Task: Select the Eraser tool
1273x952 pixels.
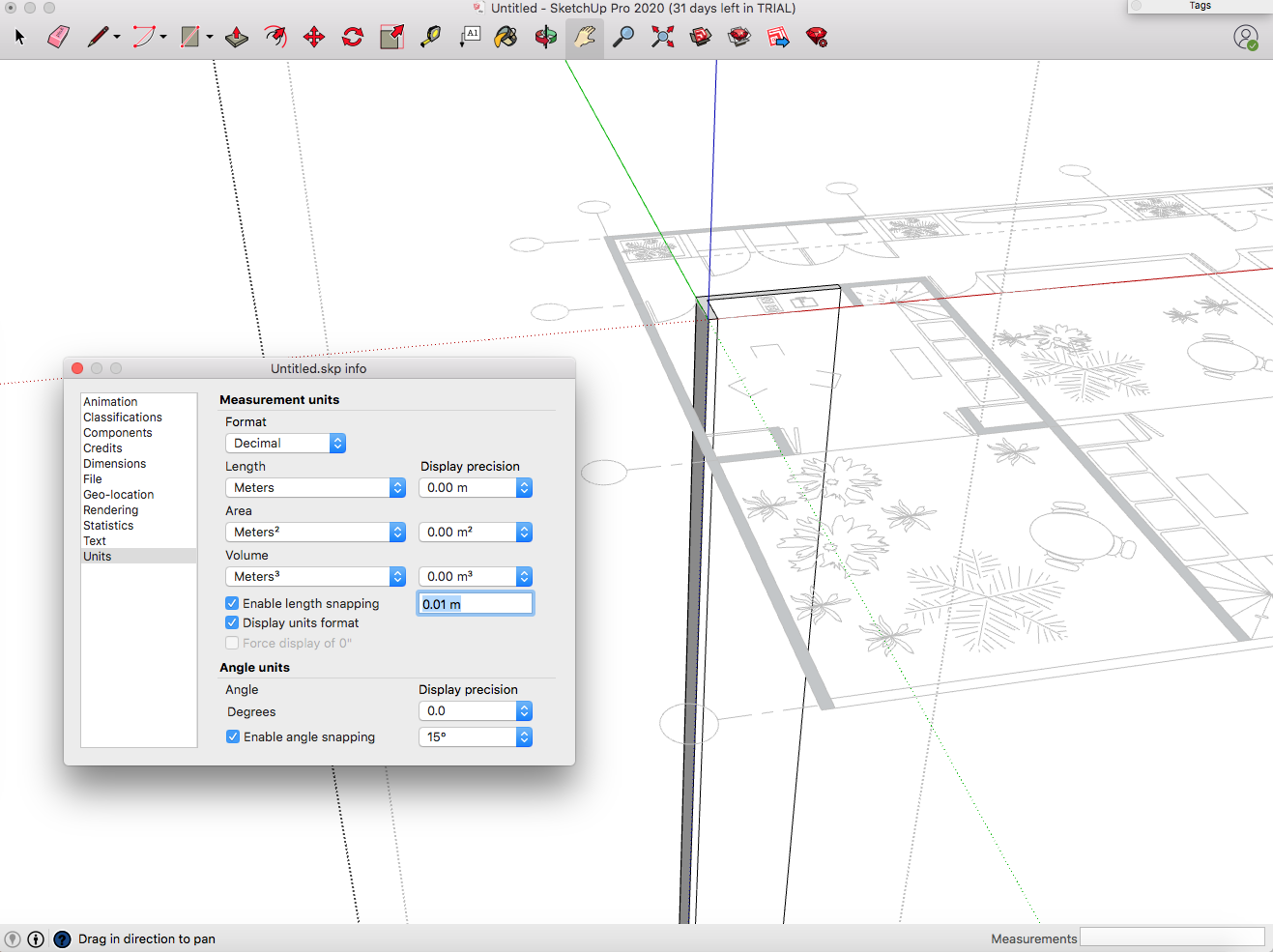Action: pyautogui.click(x=58, y=38)
